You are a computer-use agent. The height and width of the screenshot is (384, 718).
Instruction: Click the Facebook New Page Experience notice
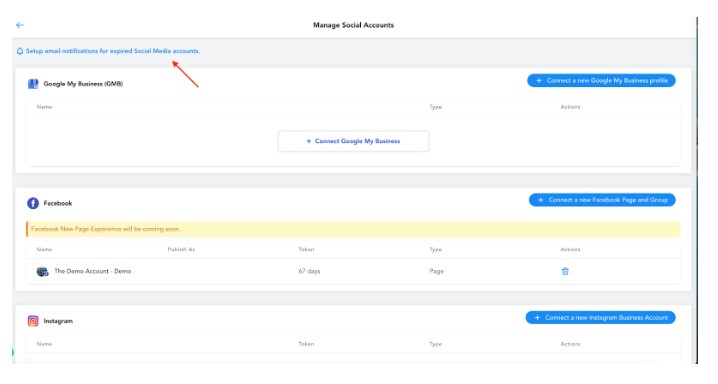click(353, 229)
